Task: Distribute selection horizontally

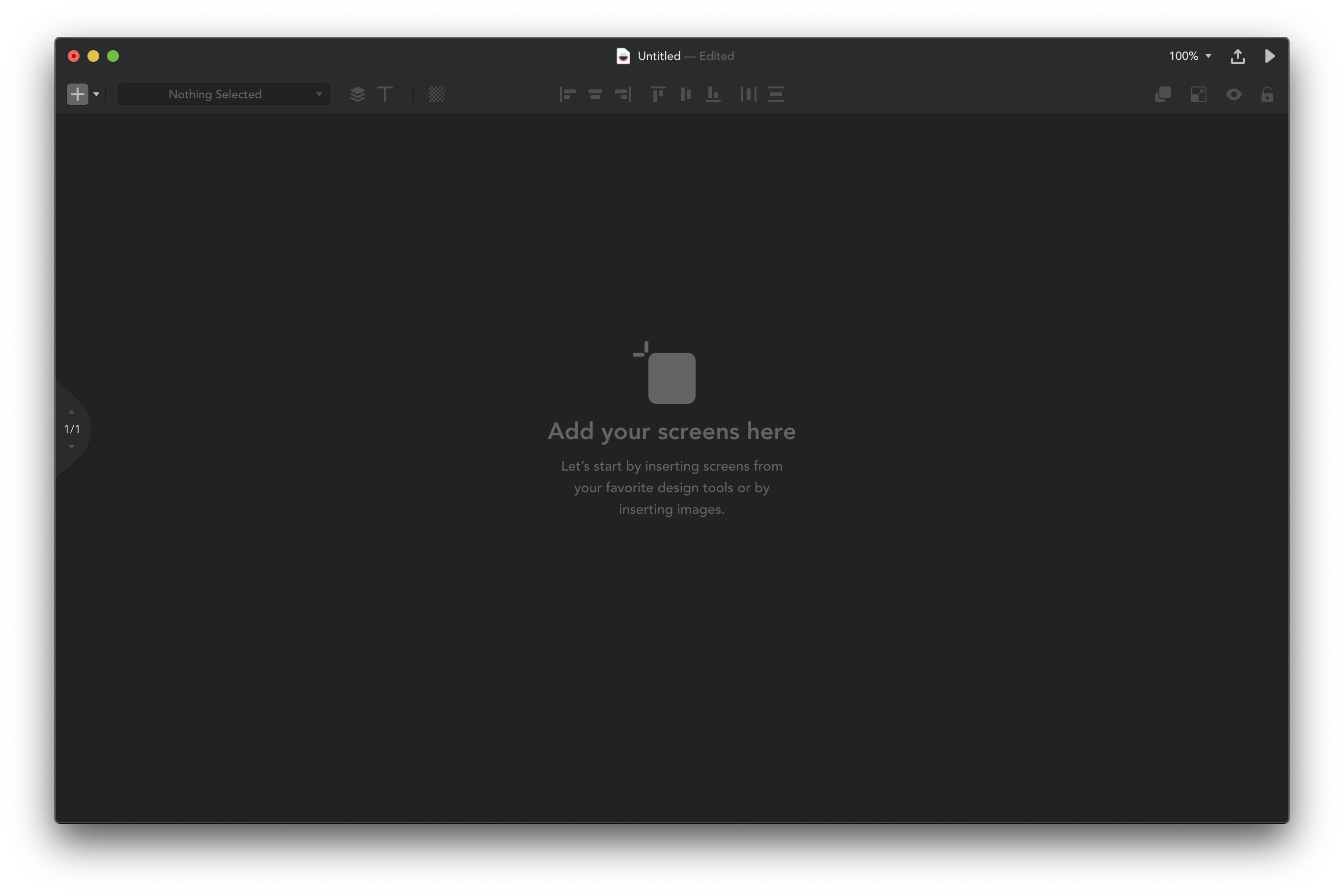Action: point(748,94)
